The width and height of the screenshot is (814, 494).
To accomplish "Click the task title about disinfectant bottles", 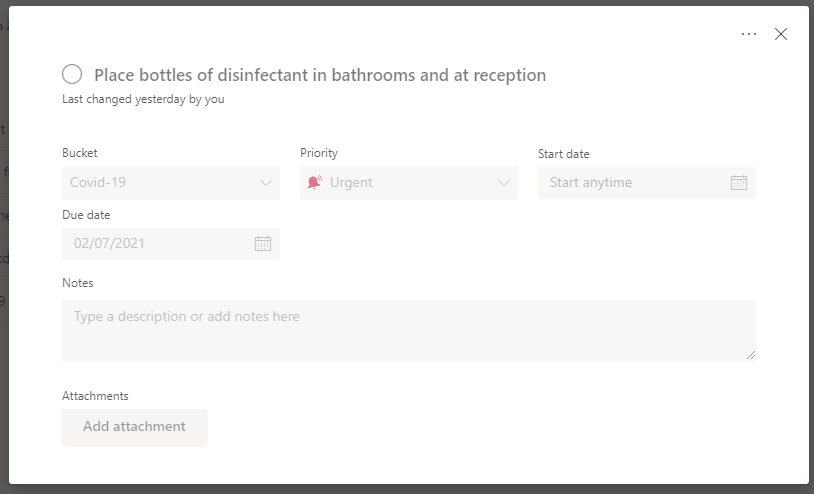I will [320, 75].
